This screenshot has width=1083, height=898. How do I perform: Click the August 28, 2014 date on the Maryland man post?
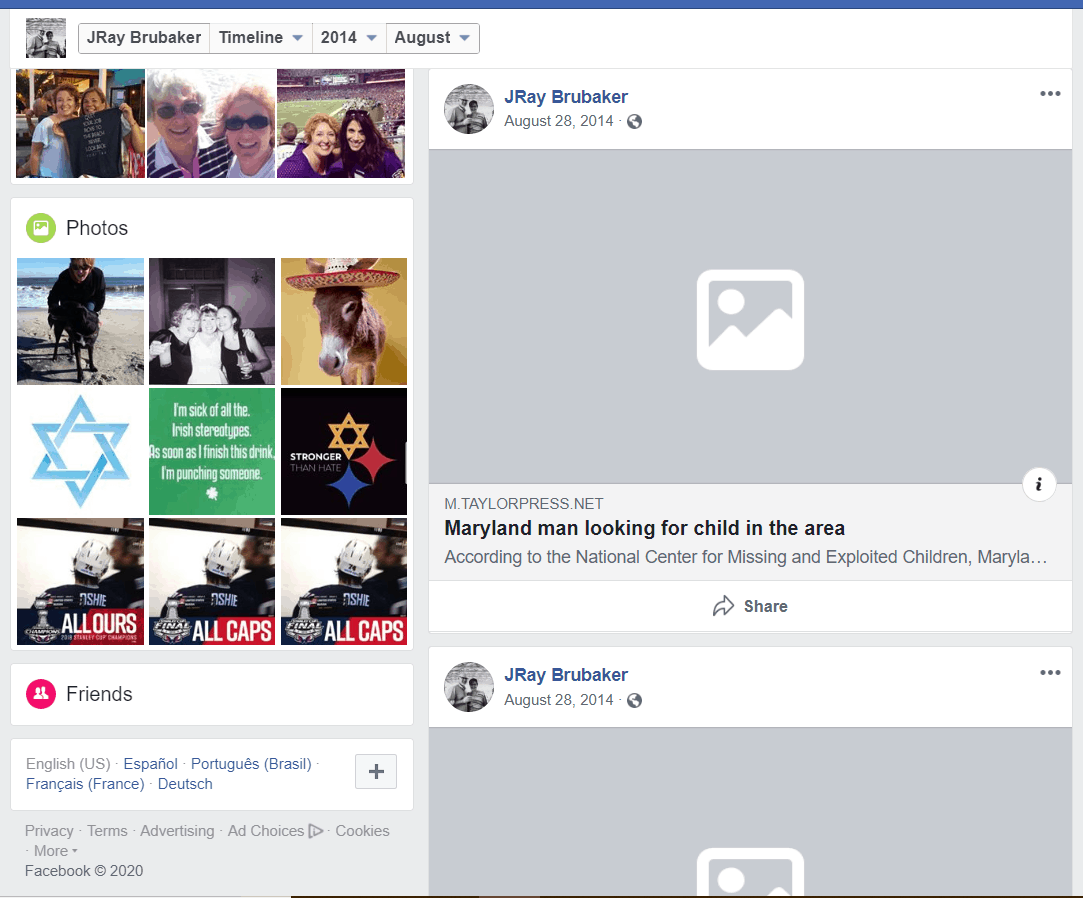tap(559, 122)
